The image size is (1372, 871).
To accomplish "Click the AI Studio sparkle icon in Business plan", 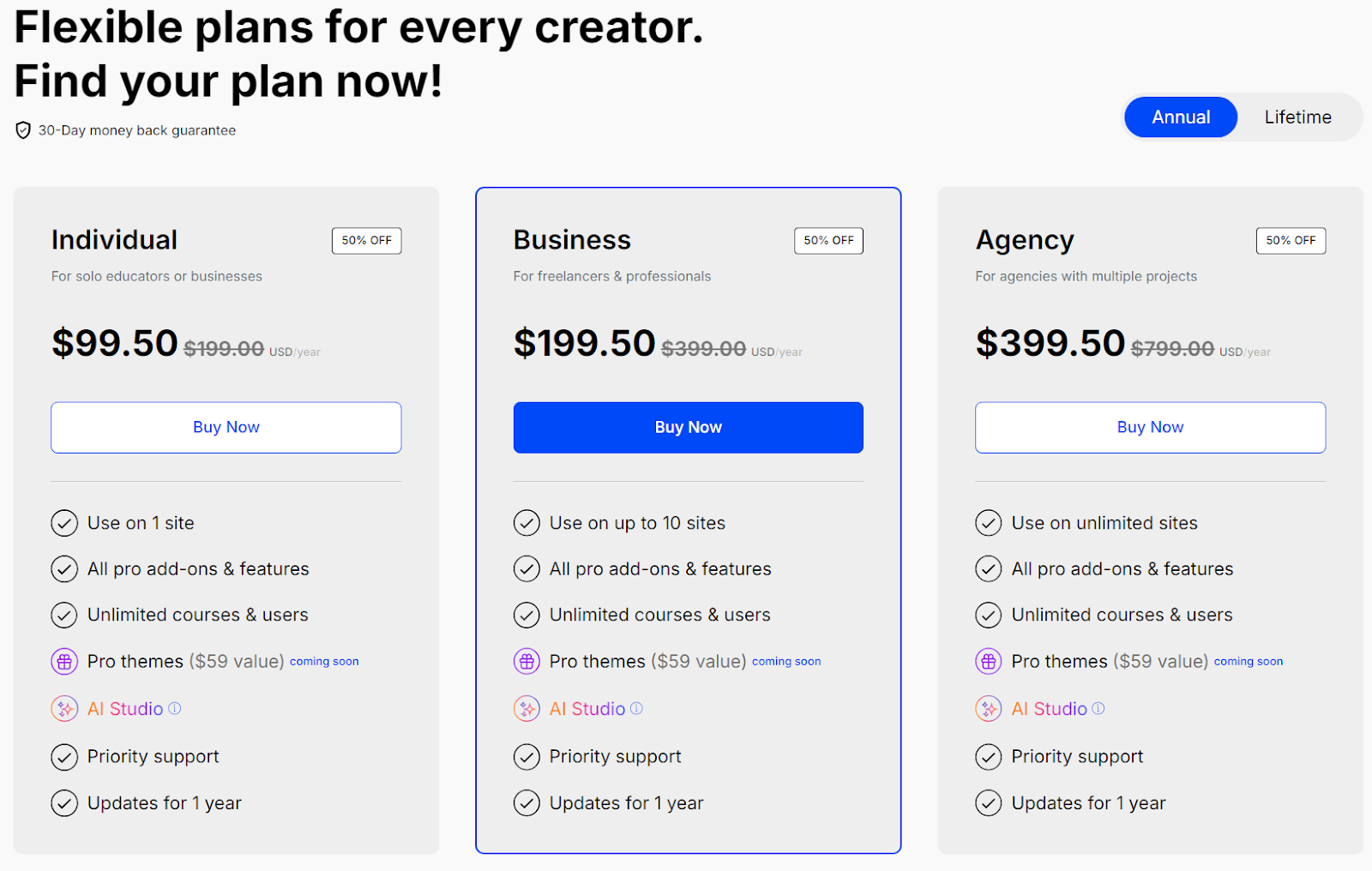I will (526, 708).
